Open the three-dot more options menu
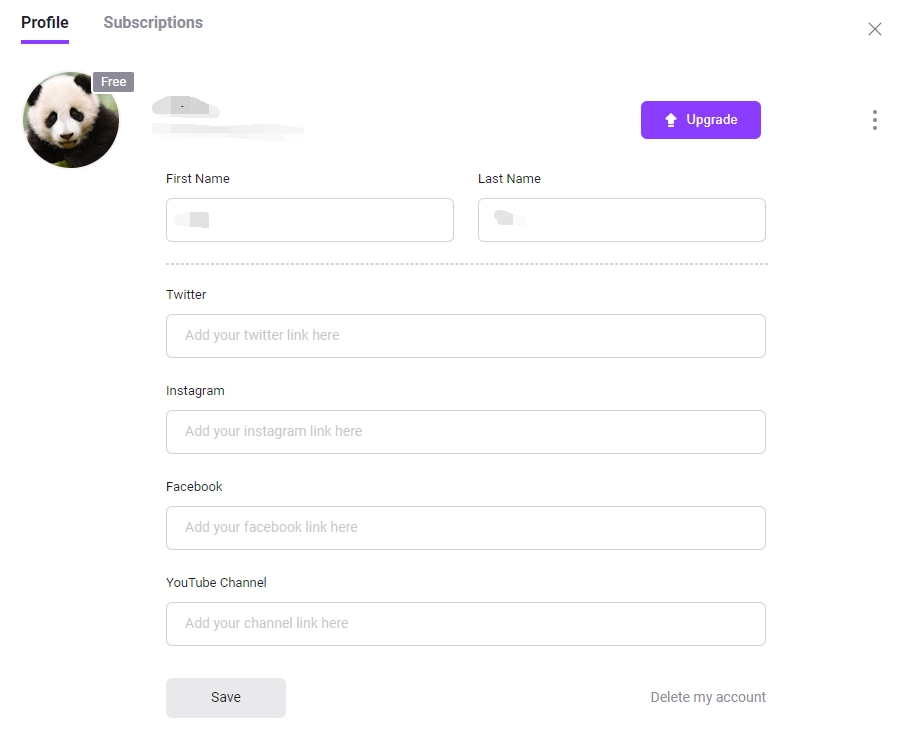The height and width of the screenshot is (736, 911). point(875,120)
